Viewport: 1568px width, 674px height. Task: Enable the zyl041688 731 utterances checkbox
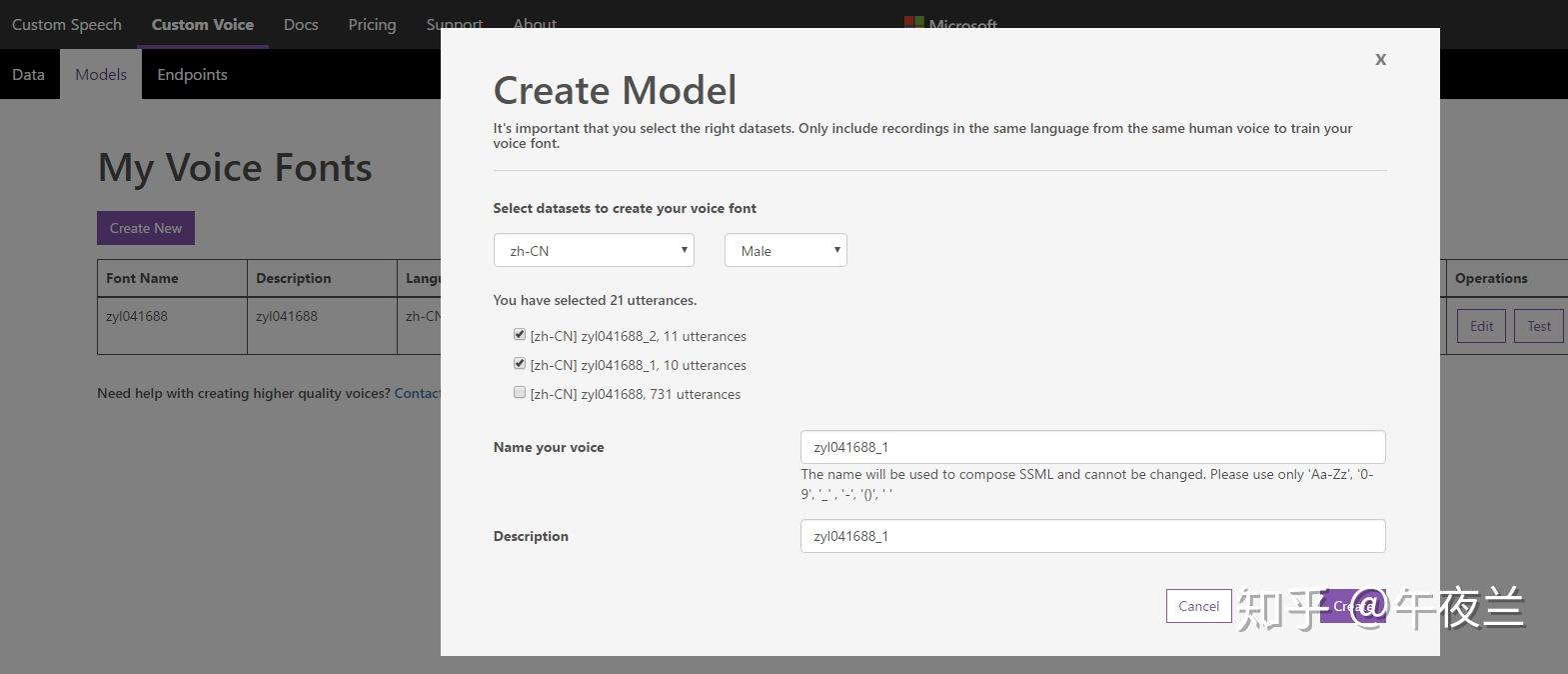click(520, 393)
